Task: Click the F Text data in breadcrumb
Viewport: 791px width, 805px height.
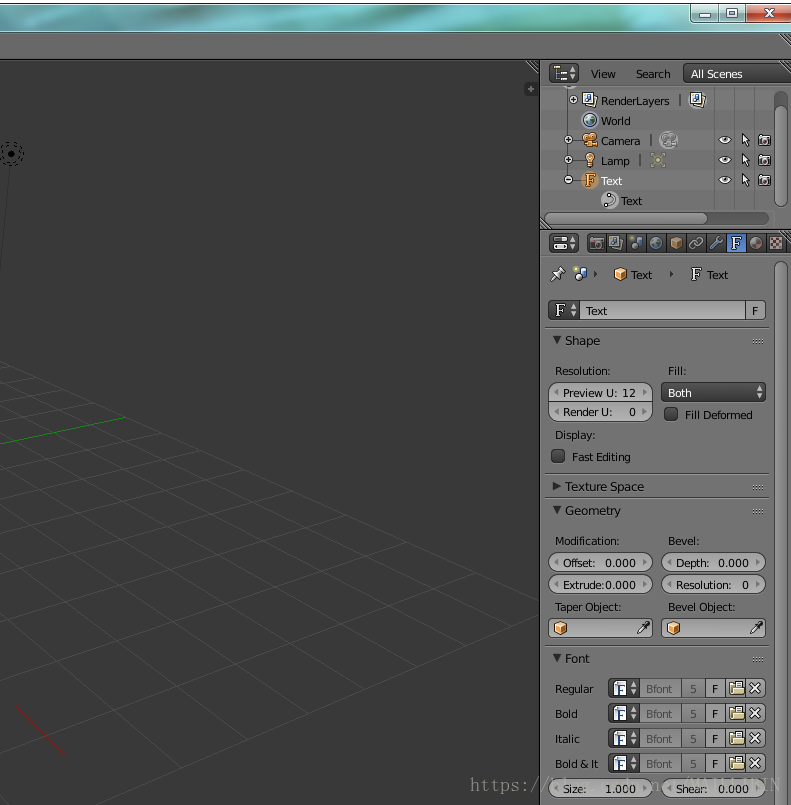Action: click(x=709, y=275)
